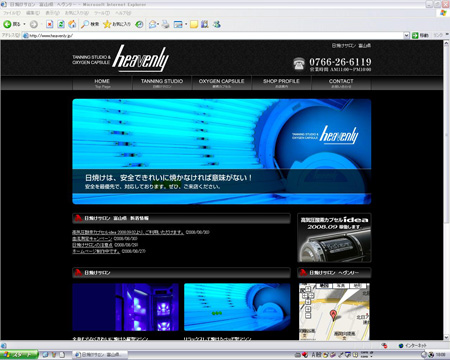Click the Stop loading icon with red X
The image size is (450, 360).
pyautogui.click(x=49, y=24)
